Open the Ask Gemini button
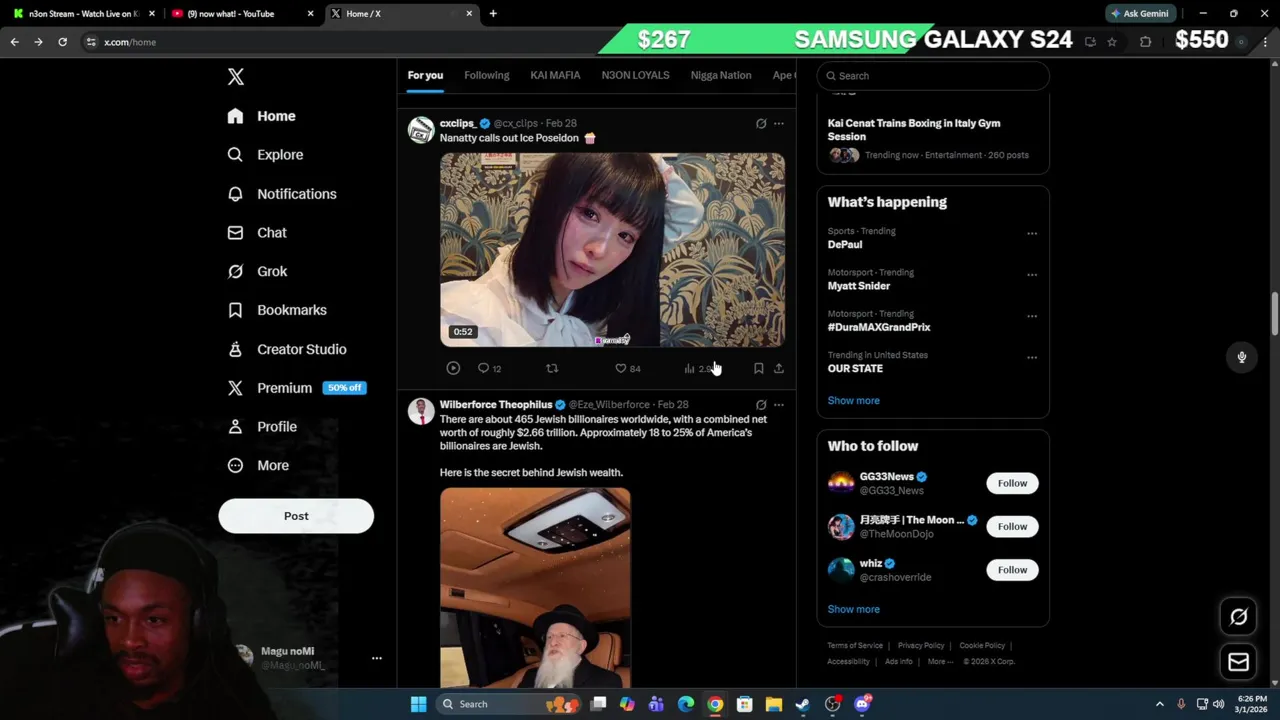The image size is (1280, 720). coord(1139,14)
